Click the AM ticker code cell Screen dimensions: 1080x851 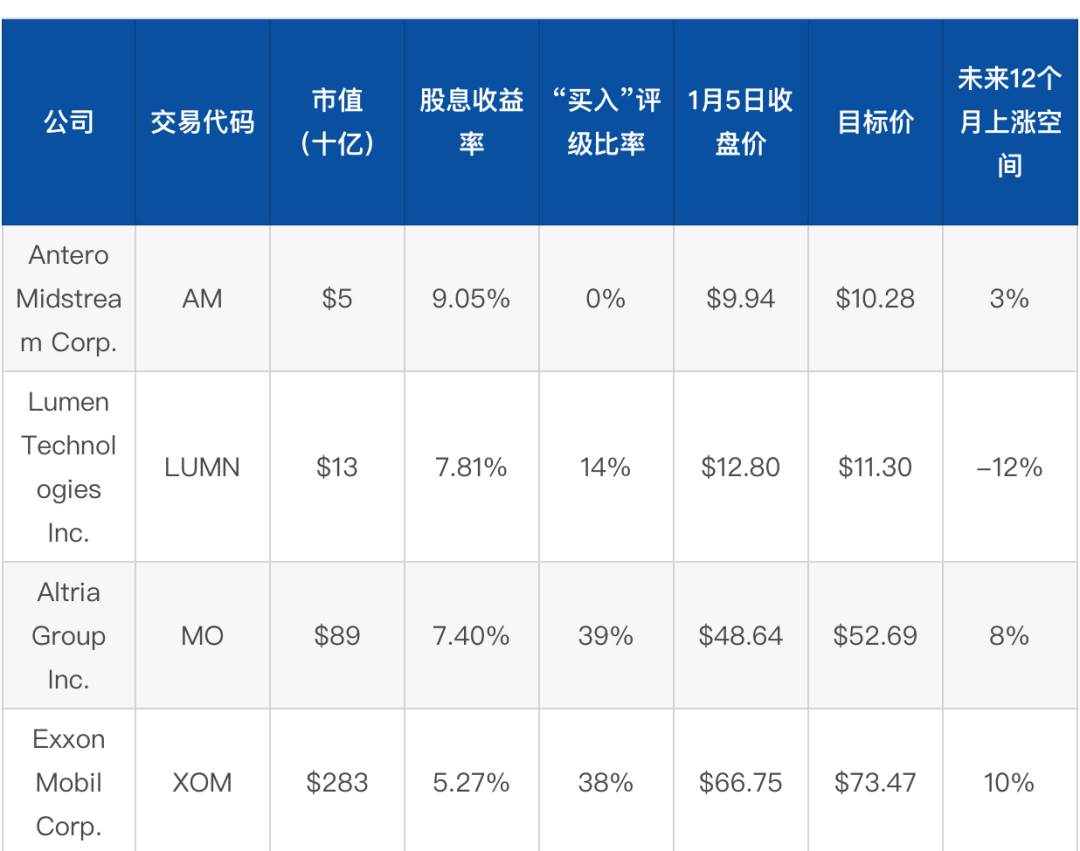(202, 298)
